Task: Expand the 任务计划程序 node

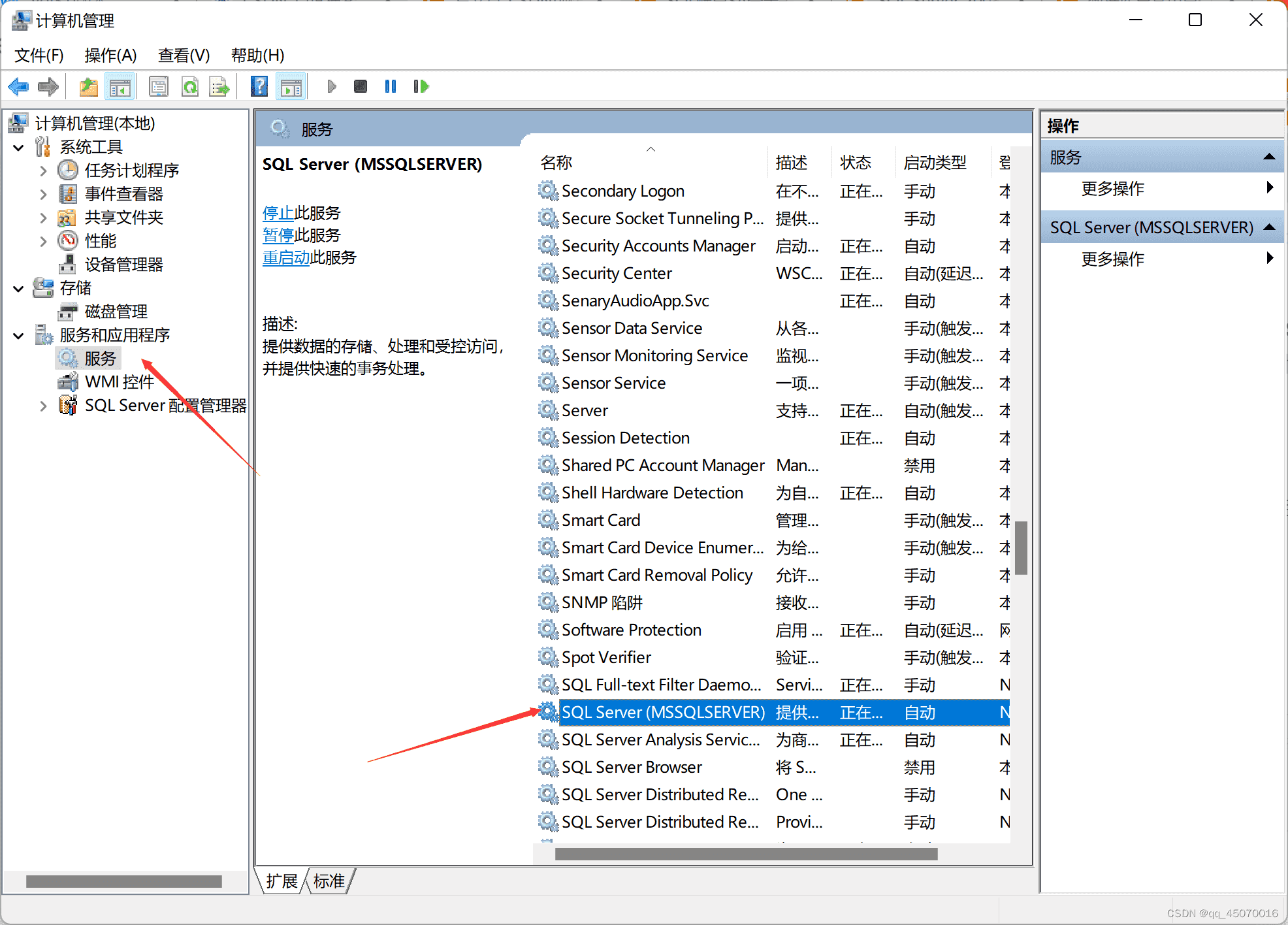Action: click(43, 170)
